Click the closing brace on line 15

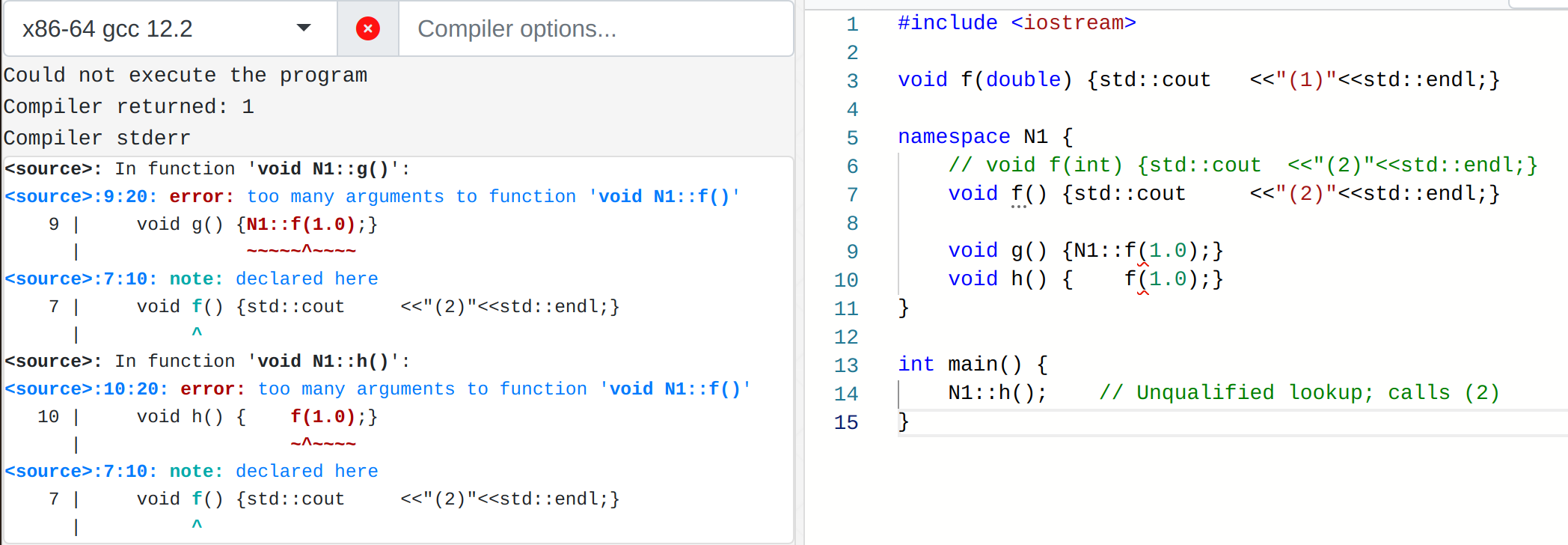click(902, 423)
